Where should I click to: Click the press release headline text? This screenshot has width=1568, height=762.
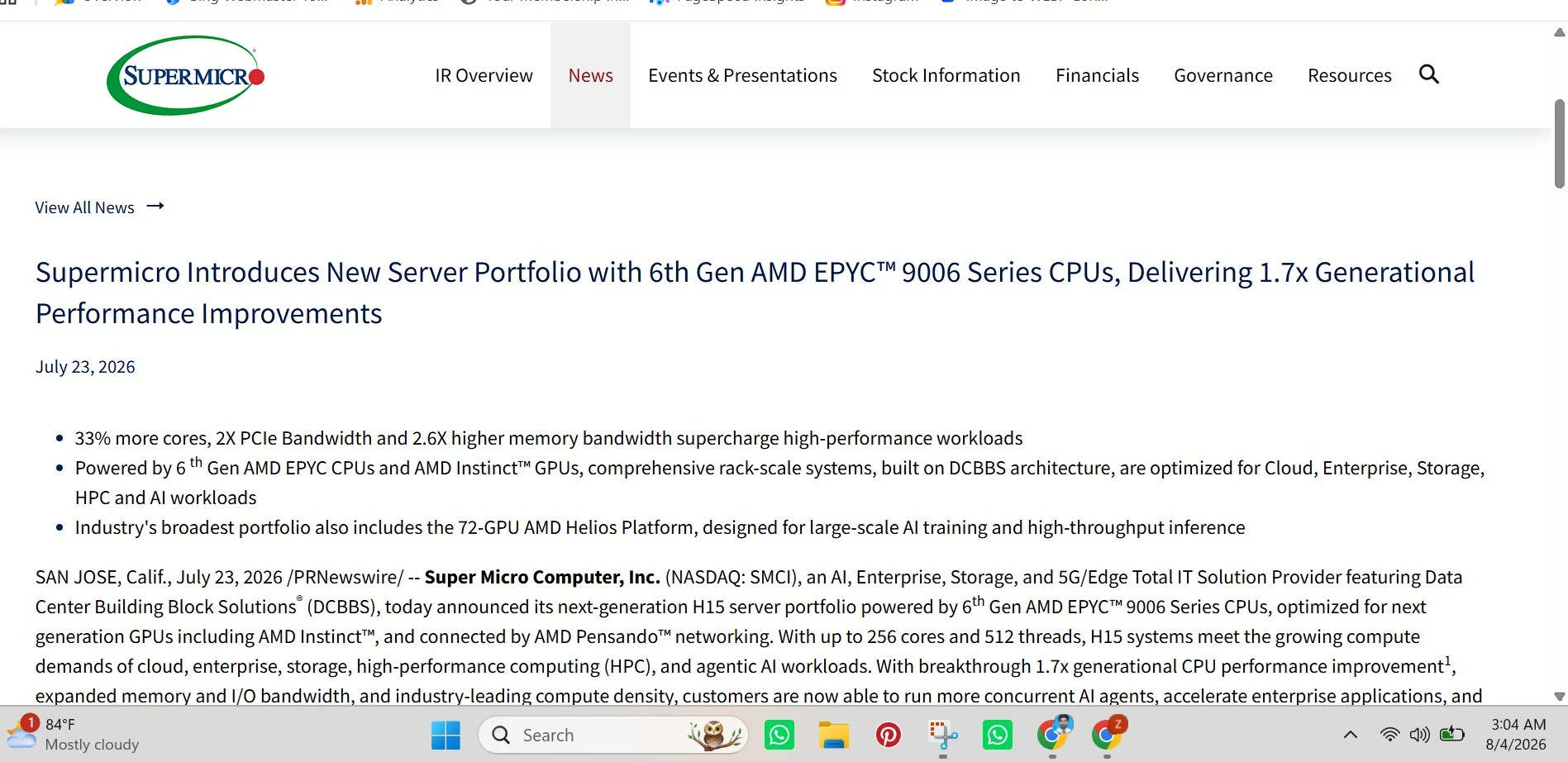[x=755, y=293]
